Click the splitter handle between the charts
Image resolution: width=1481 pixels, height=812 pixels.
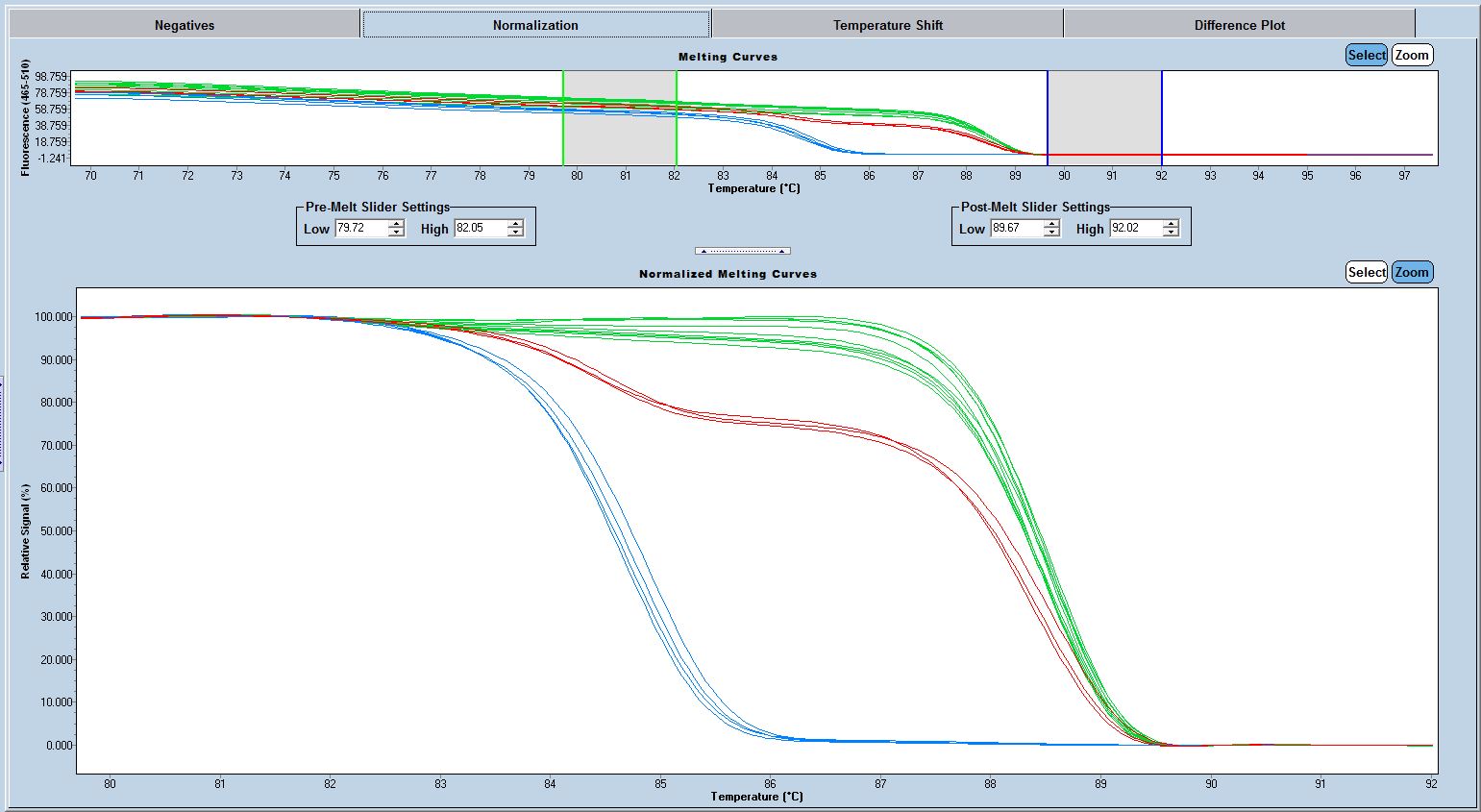pyautogui.click(x=743, y=251)
